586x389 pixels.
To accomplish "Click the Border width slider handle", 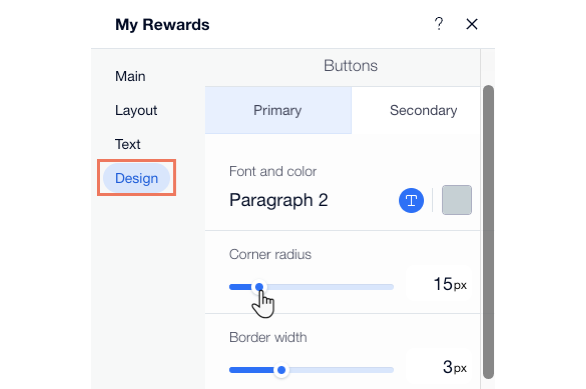I will click(281, 370).
